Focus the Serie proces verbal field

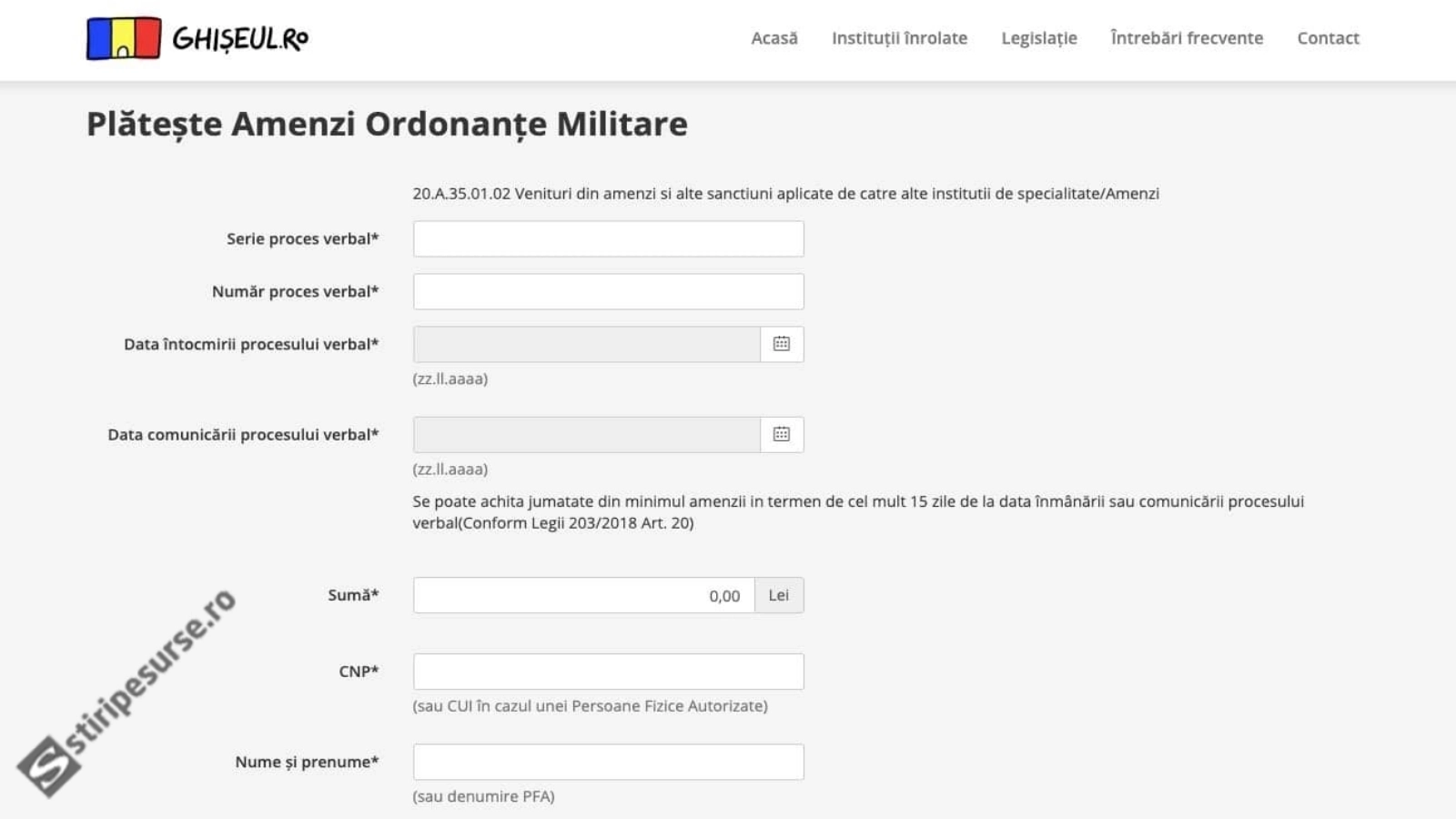coord(608,239)
